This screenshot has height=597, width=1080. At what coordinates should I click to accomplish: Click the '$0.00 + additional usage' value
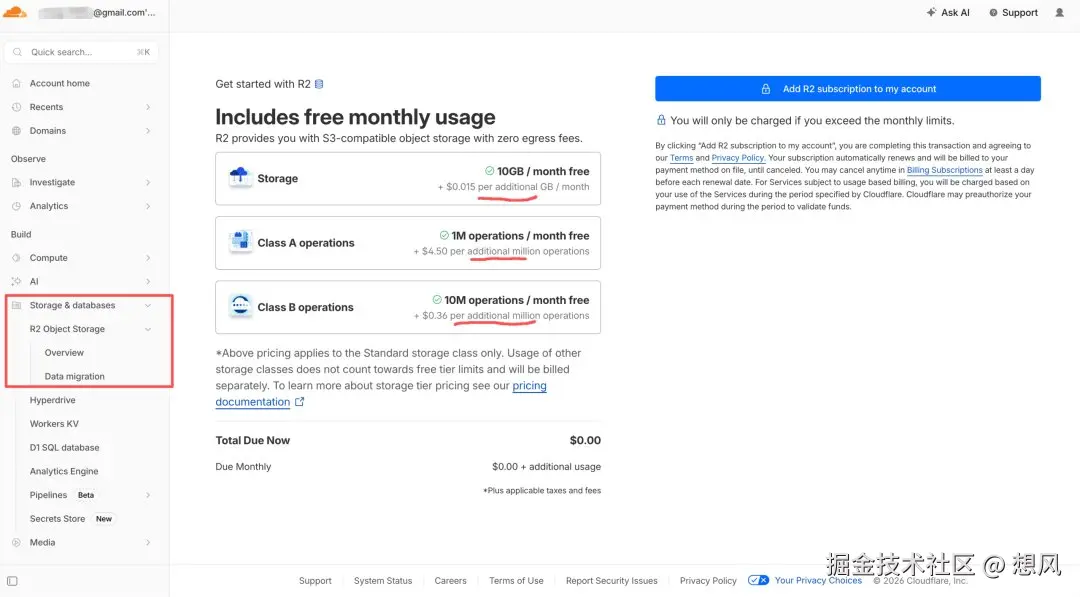[546, 467]
